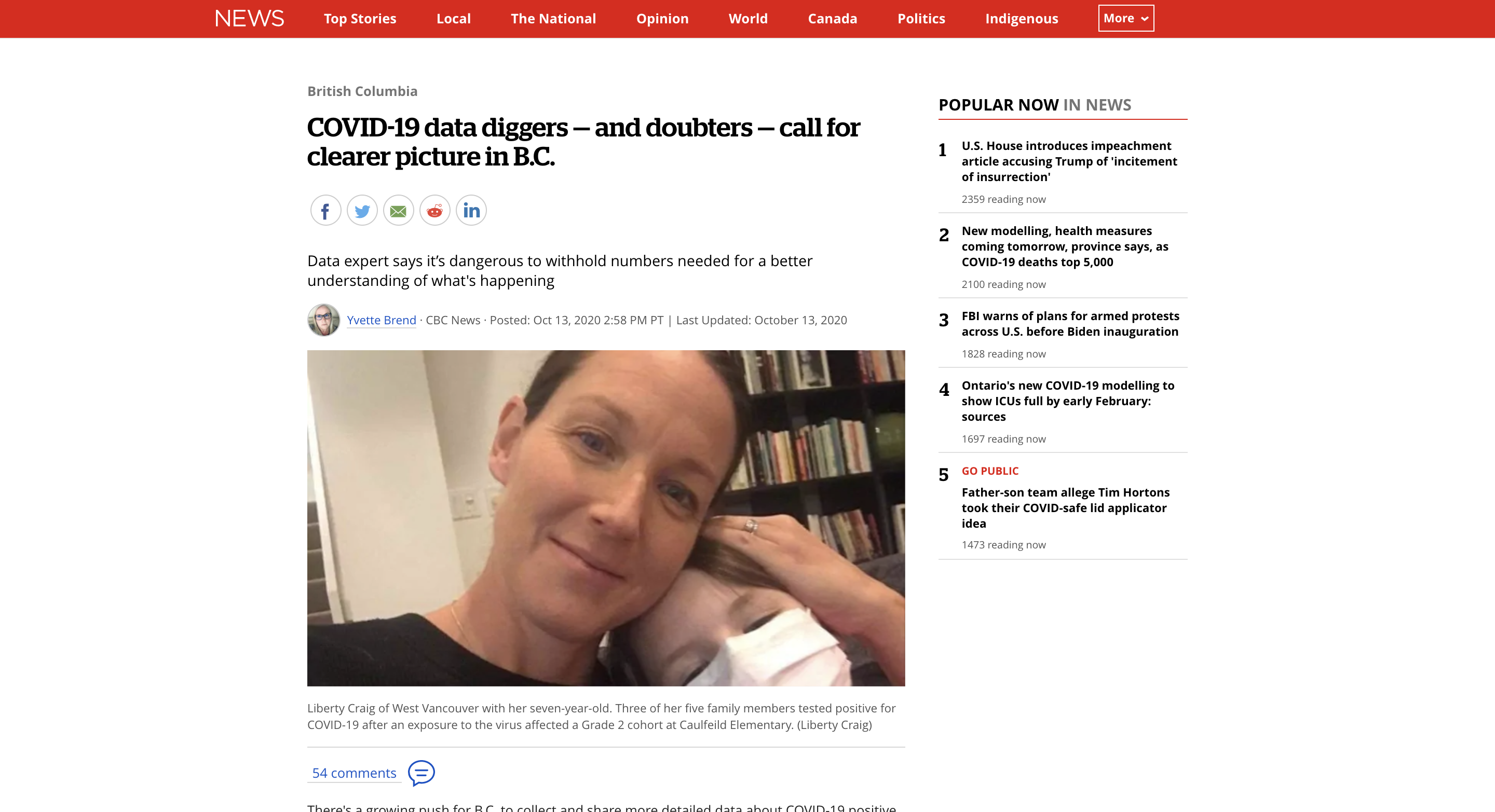Click Yvette Brend author avatar
Viewport: 1495px width, 812px height.
[324, 320]
